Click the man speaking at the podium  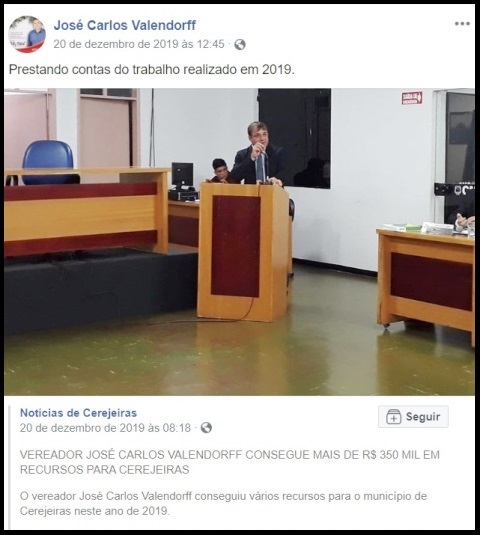click(258, 154)
